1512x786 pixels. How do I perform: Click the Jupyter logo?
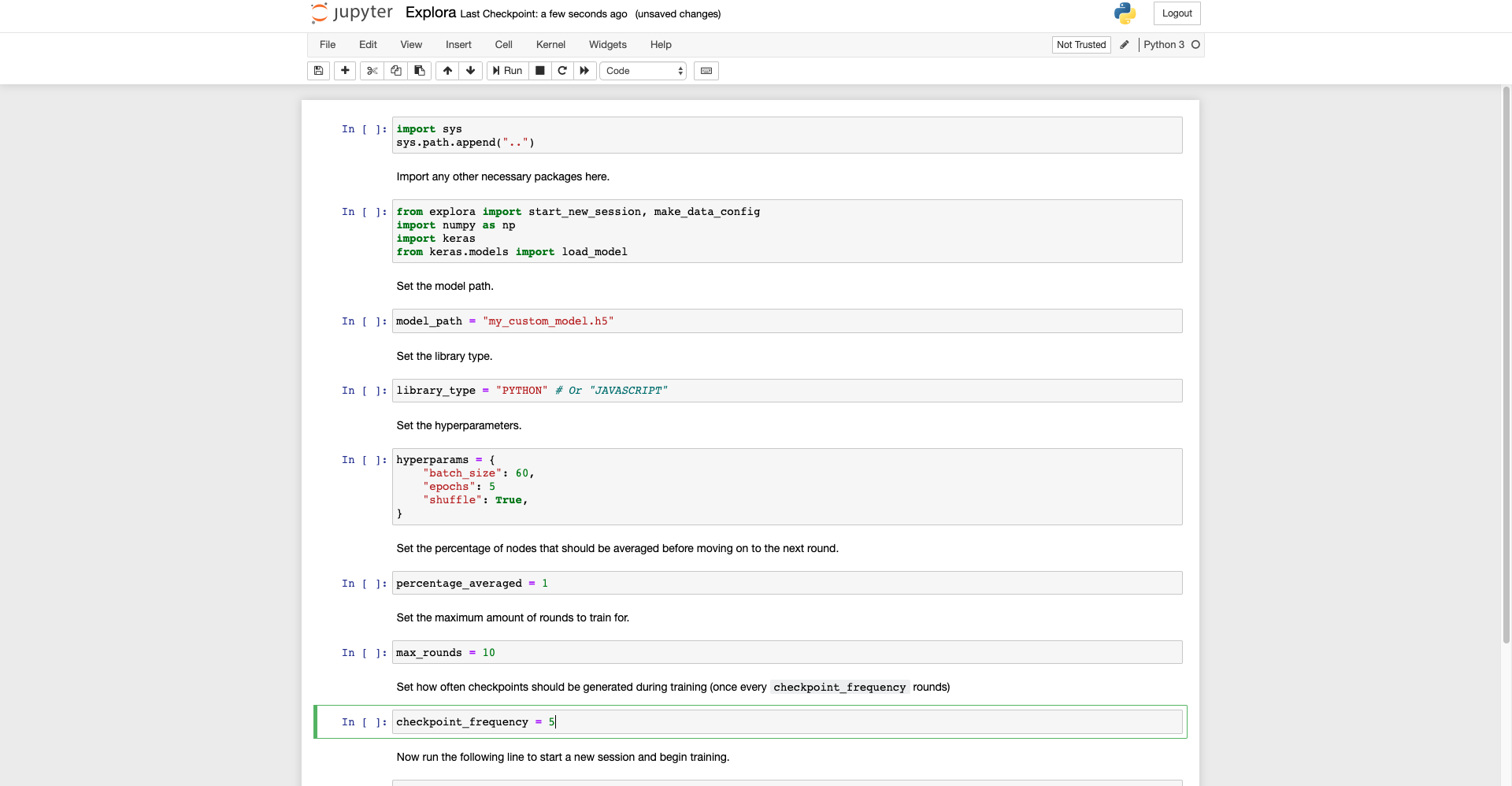[x=351, y=13]
